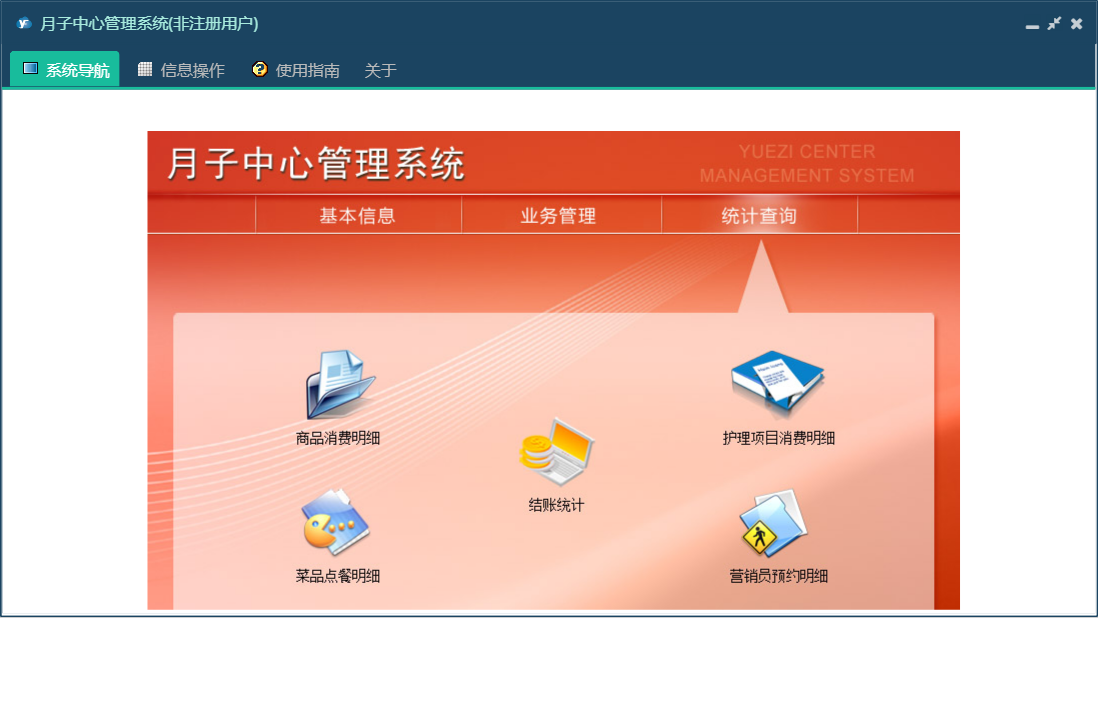Click the grid icon beside 信息操作
Screen dimensions: 1098x728
point(145,69)
